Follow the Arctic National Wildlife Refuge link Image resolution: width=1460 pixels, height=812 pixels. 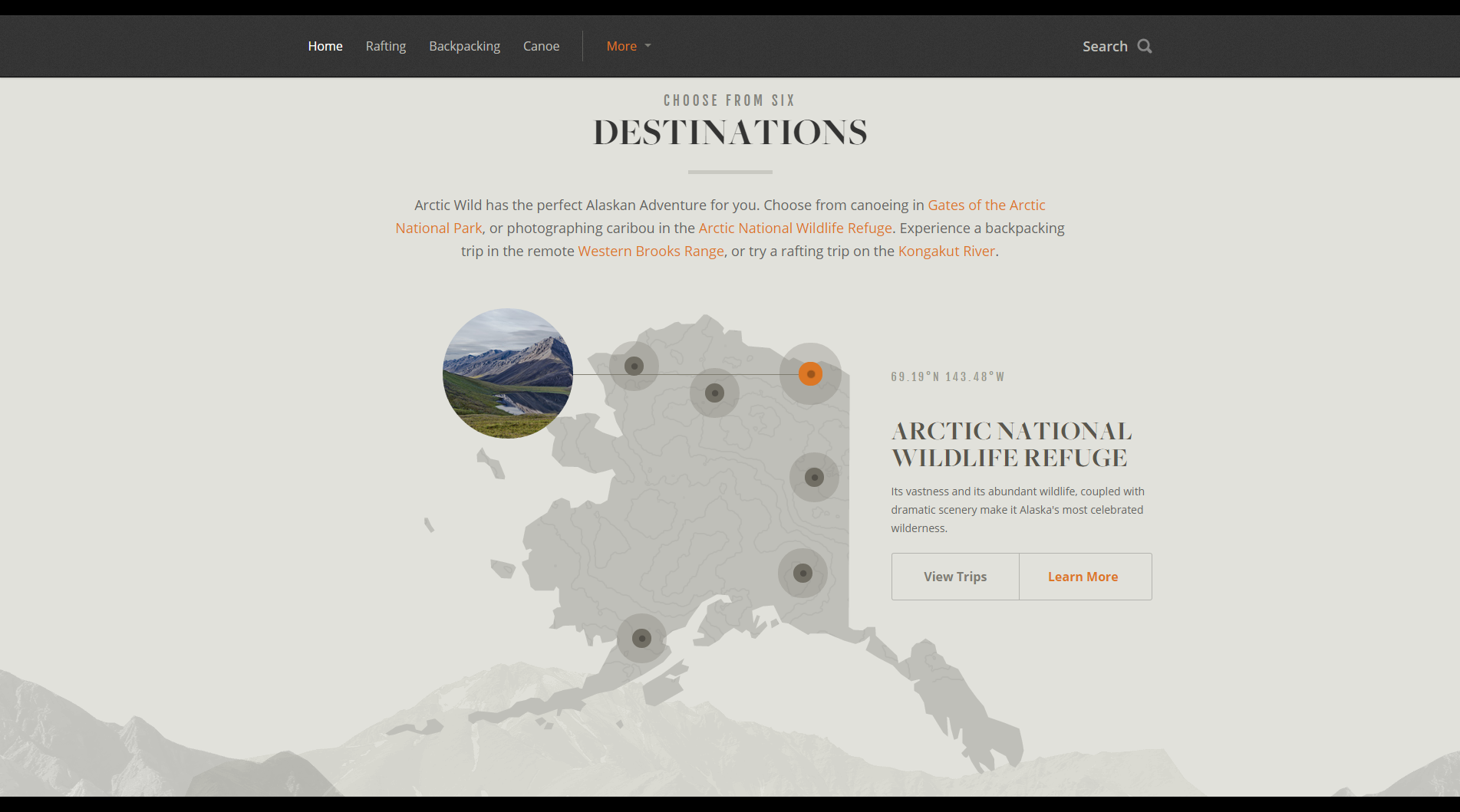tap(796, 228)
